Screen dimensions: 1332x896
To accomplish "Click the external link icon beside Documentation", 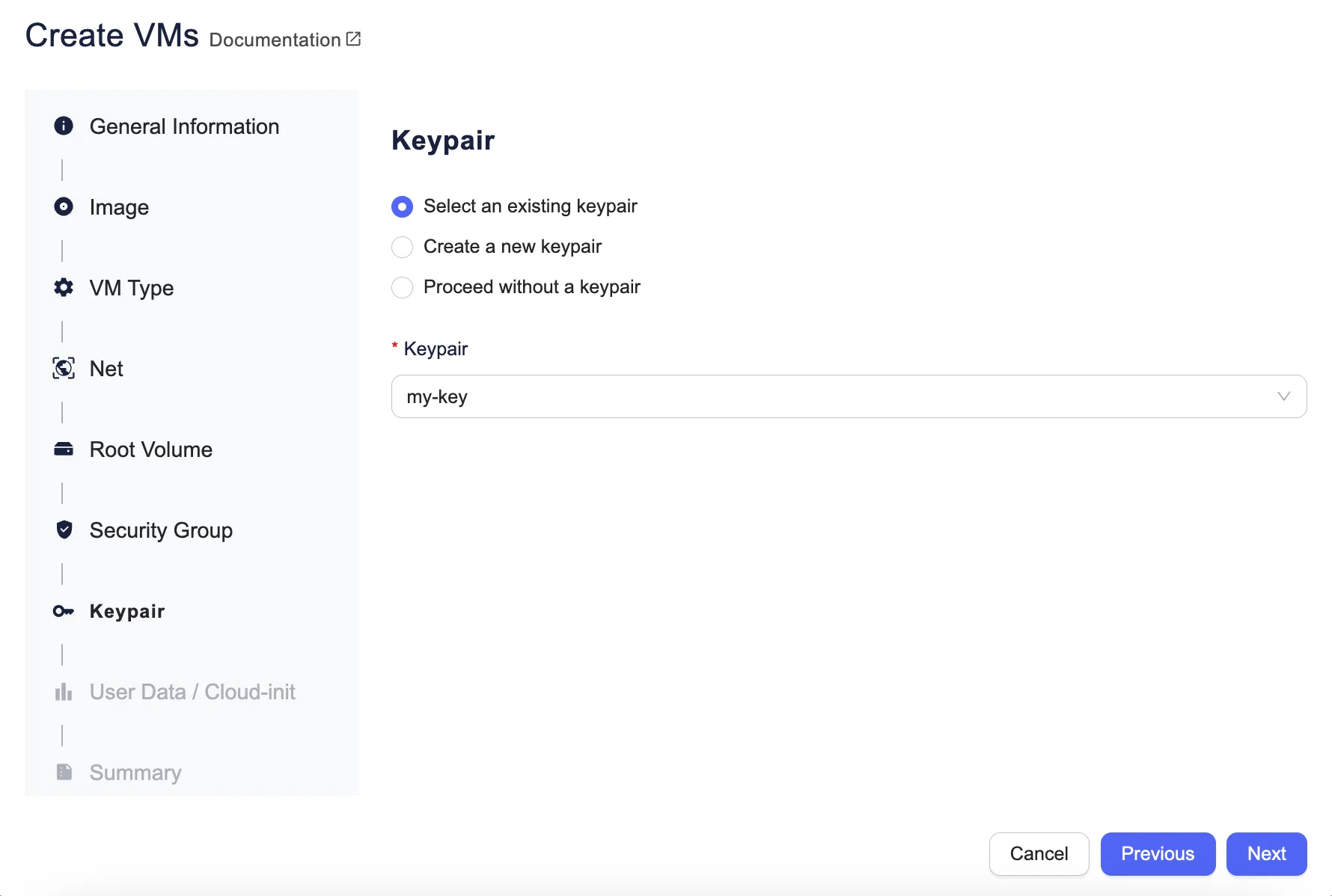I will pyautogui.click(x=354, y=39).
